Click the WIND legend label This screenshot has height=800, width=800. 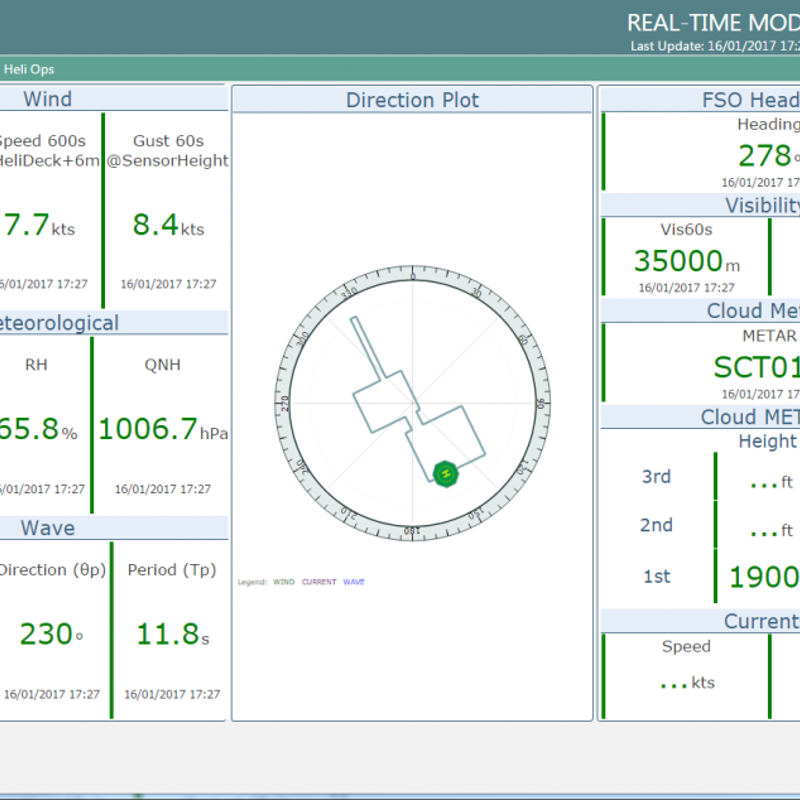[284, 582]
